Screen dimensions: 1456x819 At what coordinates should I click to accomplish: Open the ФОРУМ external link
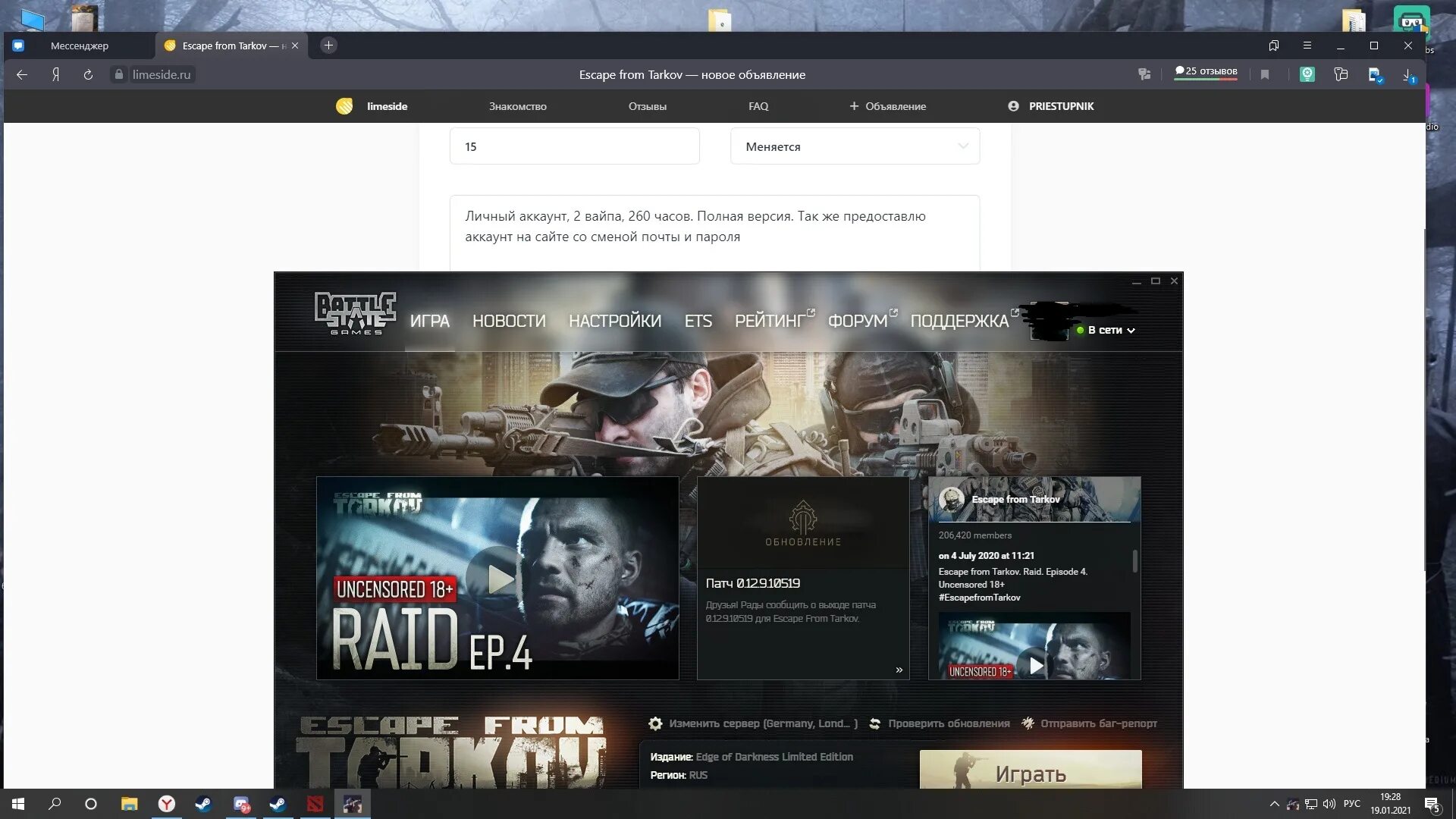coord(861,321)
